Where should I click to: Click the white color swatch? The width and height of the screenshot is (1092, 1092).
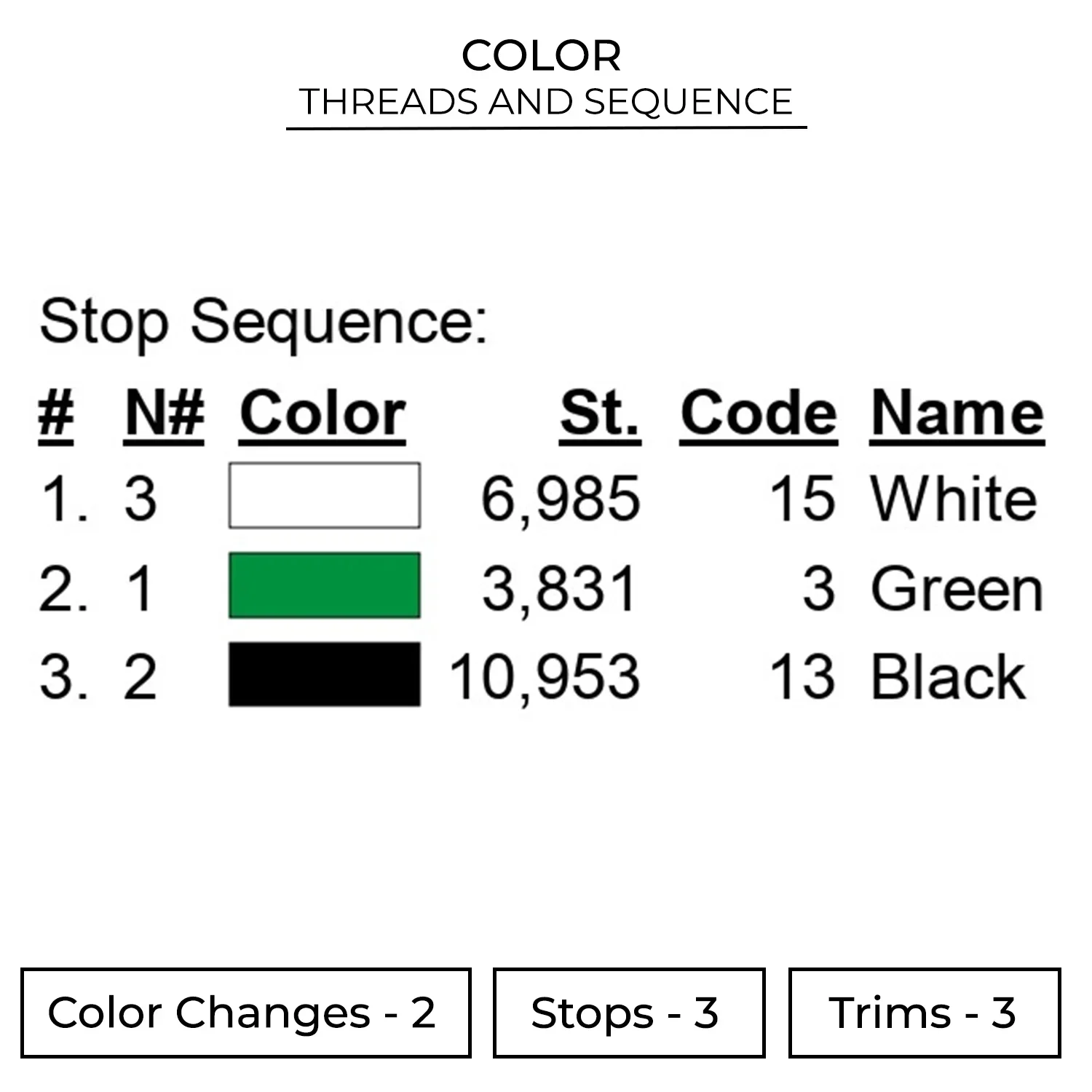pyautogui.click(x=324, y=495)
